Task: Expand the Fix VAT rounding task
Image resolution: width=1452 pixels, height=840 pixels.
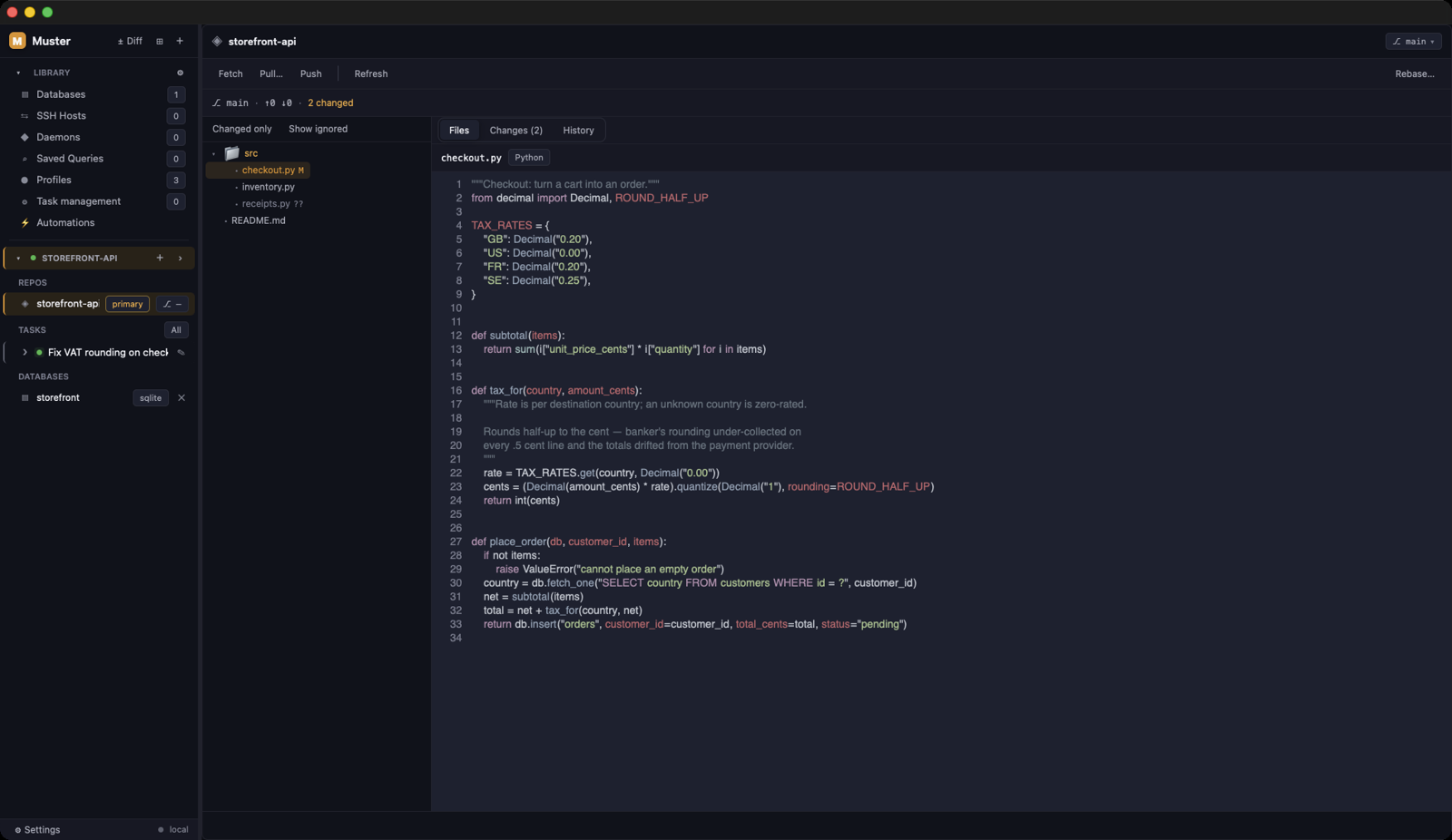Action: coord(25,352)
